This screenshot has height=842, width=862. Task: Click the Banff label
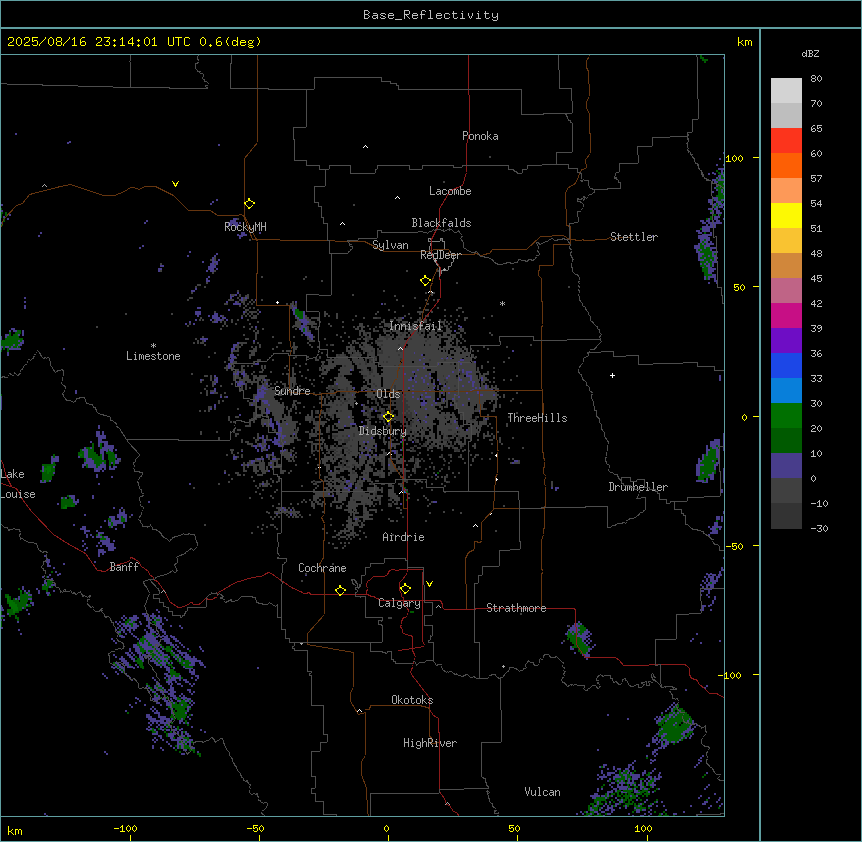click(124, 567)
